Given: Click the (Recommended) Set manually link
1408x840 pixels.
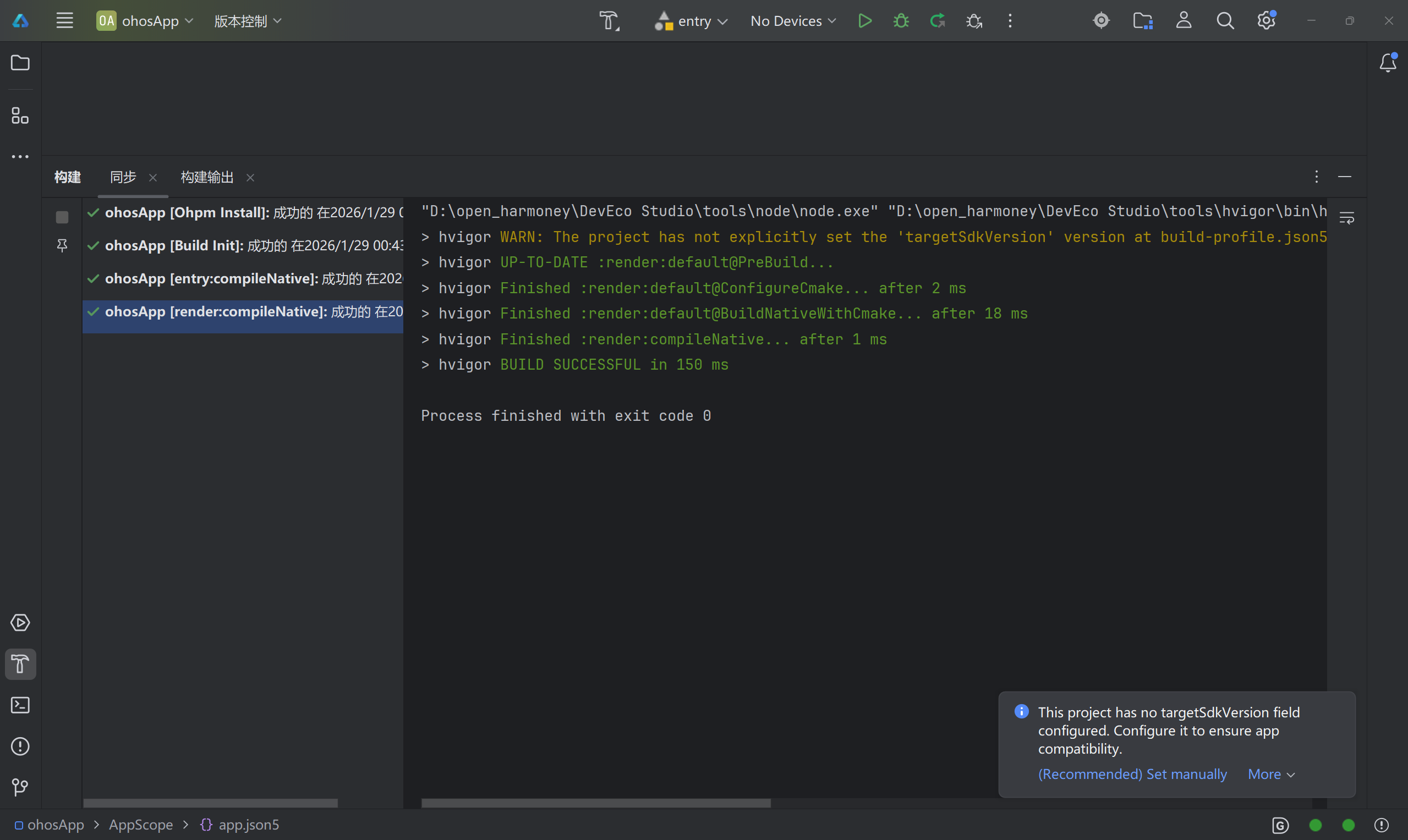Looking at the screenshot, I should [x=1132, y=774].
